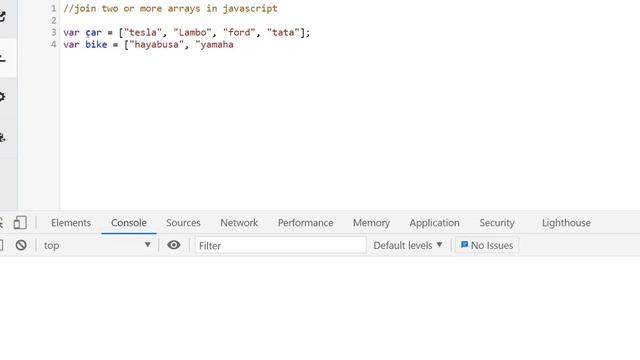The image size is (640, 360).
Task: Click the gear icon in the left sidebar
Action: [2, 97]
